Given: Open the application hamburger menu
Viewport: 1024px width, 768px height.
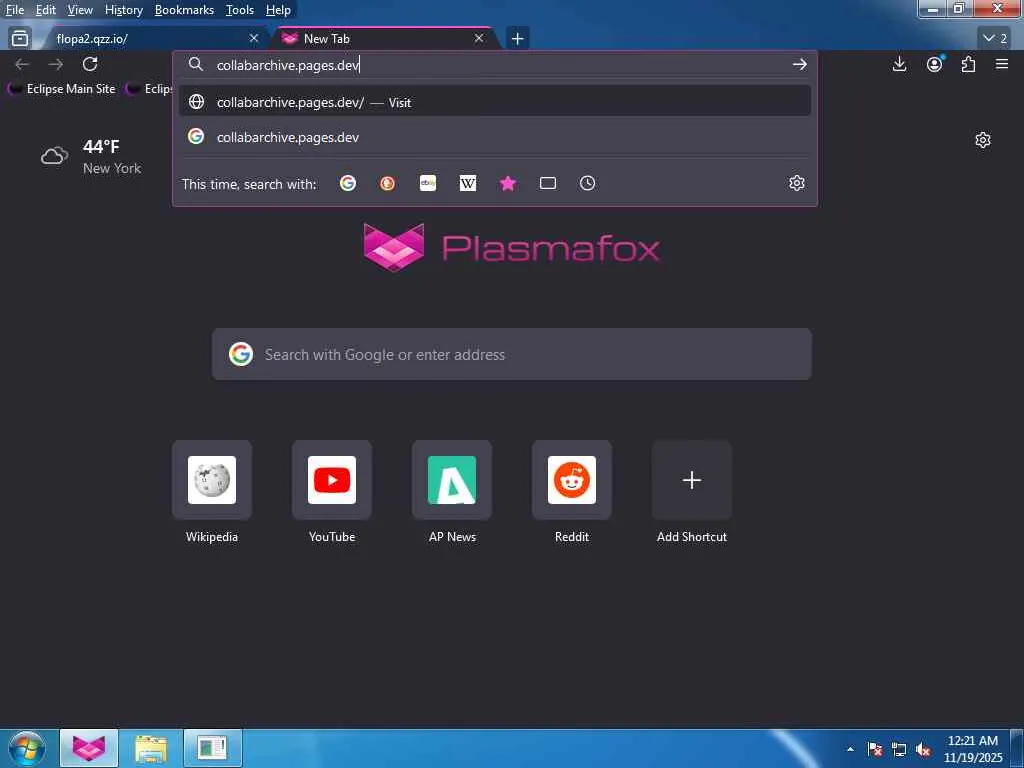Looking at the screenshot, I should pyautogui.click(x=1002, y=64).
